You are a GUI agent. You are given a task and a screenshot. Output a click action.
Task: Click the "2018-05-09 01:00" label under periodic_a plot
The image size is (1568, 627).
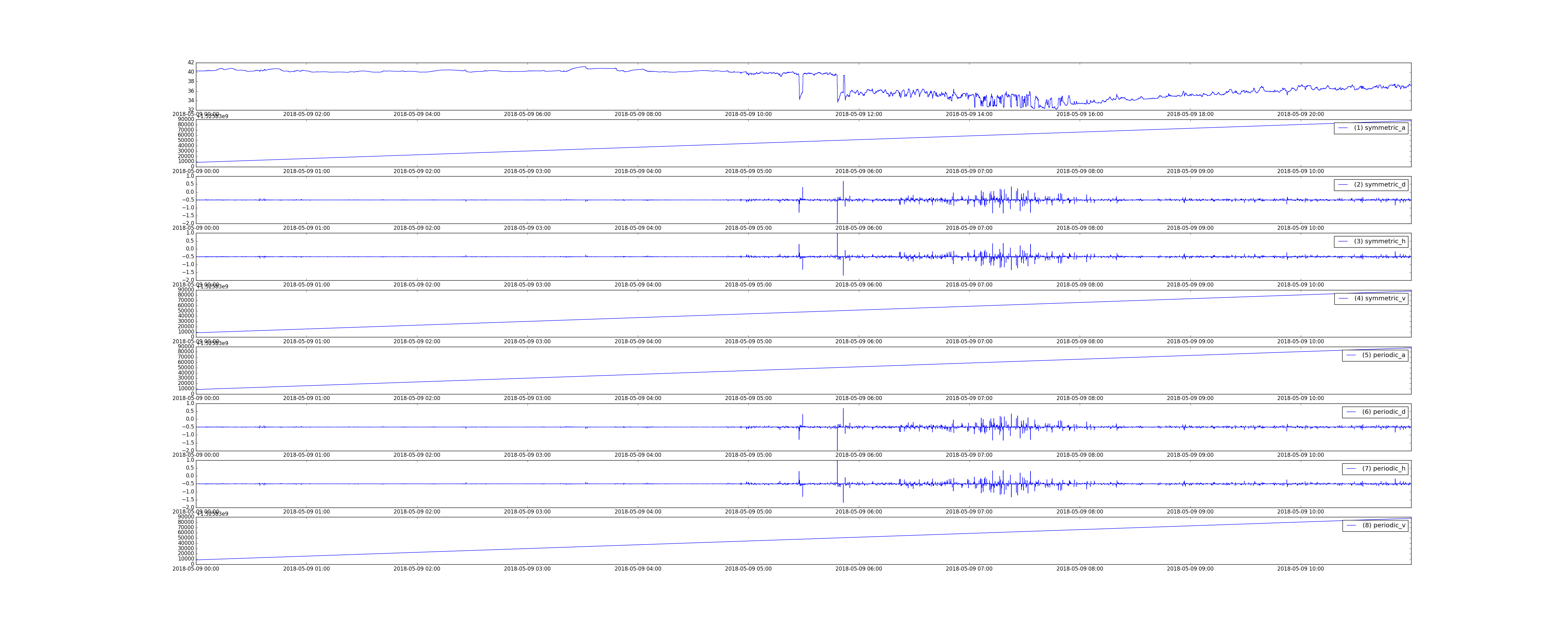[x=306, y=398]
